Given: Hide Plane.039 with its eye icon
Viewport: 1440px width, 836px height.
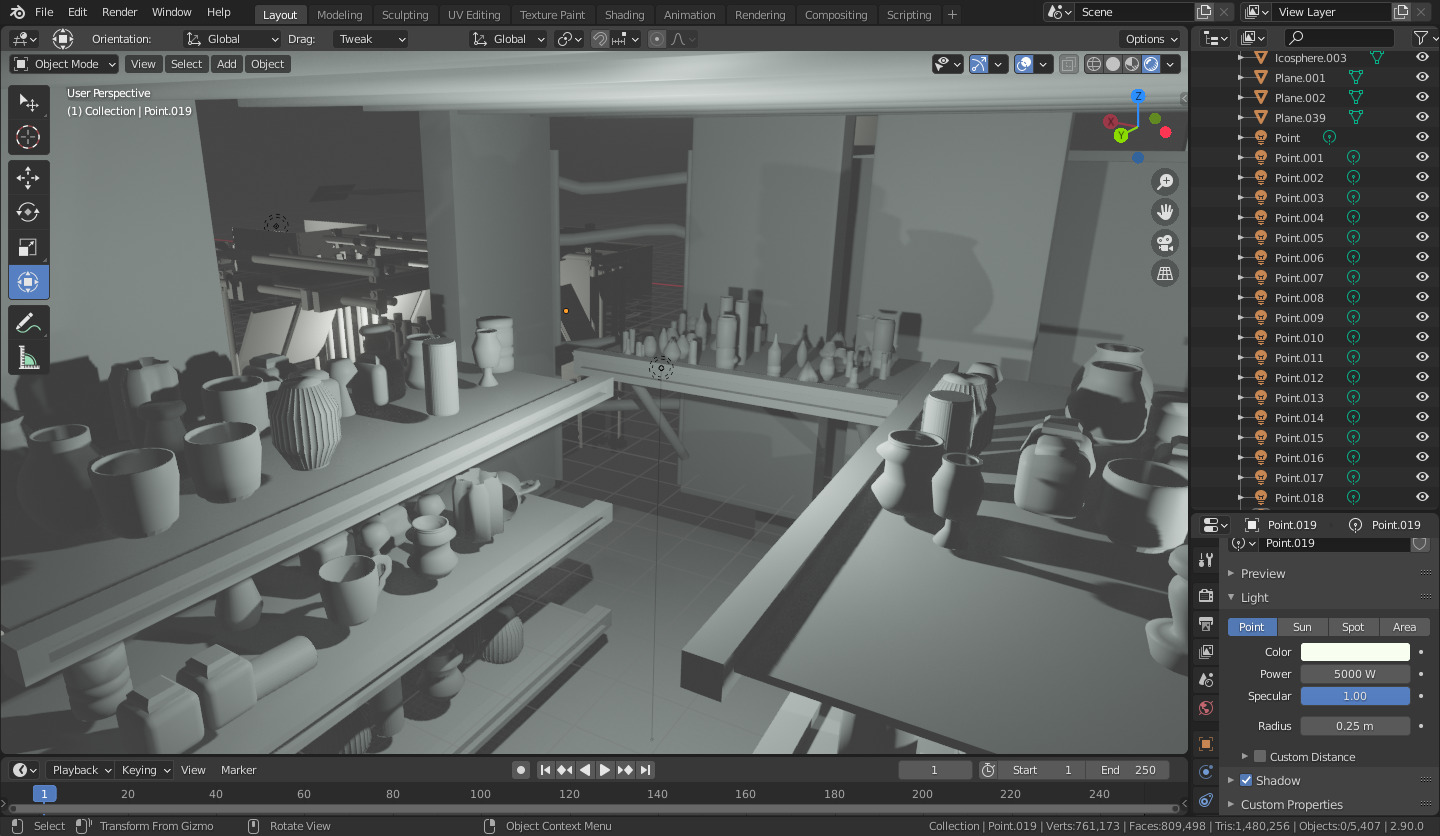Looking at the screenshot, I should pos(1422,118).
